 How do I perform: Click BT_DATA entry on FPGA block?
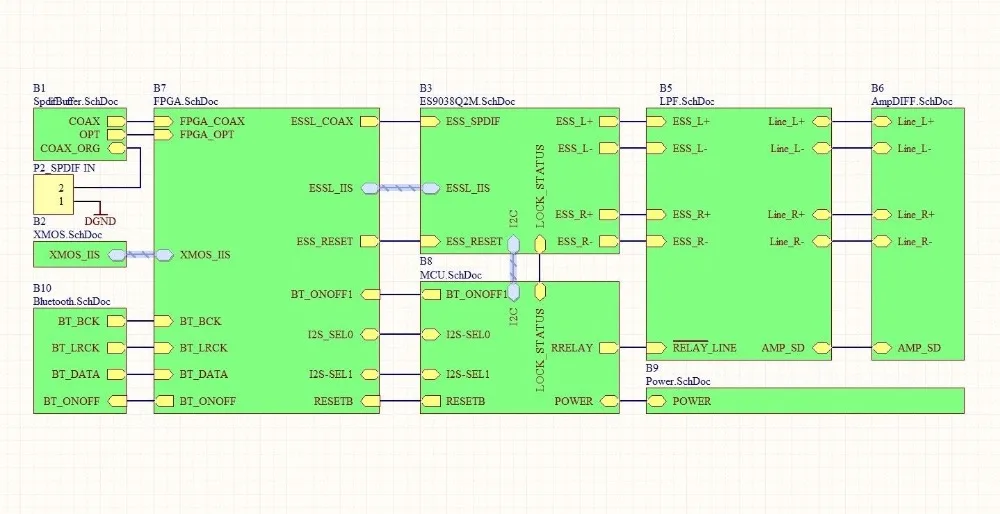[164, 374]
